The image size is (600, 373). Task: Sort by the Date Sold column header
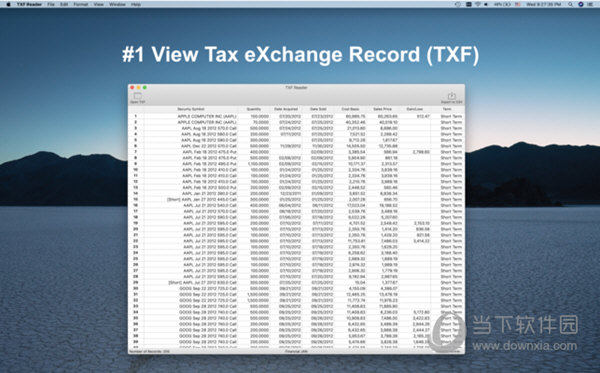[x=318, y=109]
